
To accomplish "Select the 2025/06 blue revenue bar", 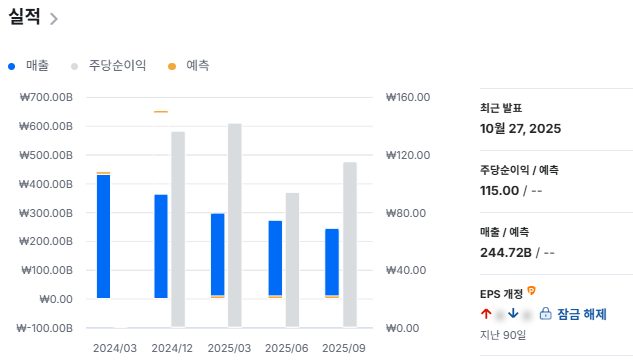I will click(275, 258).
